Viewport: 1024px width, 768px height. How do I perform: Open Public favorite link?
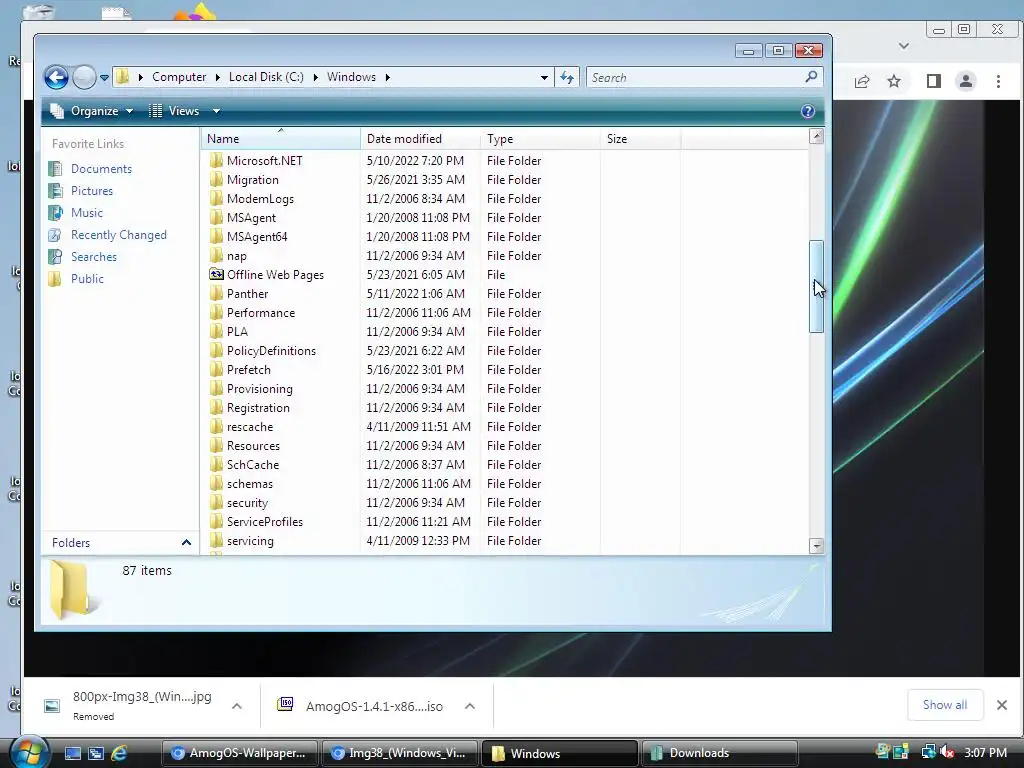click(88, 279)
